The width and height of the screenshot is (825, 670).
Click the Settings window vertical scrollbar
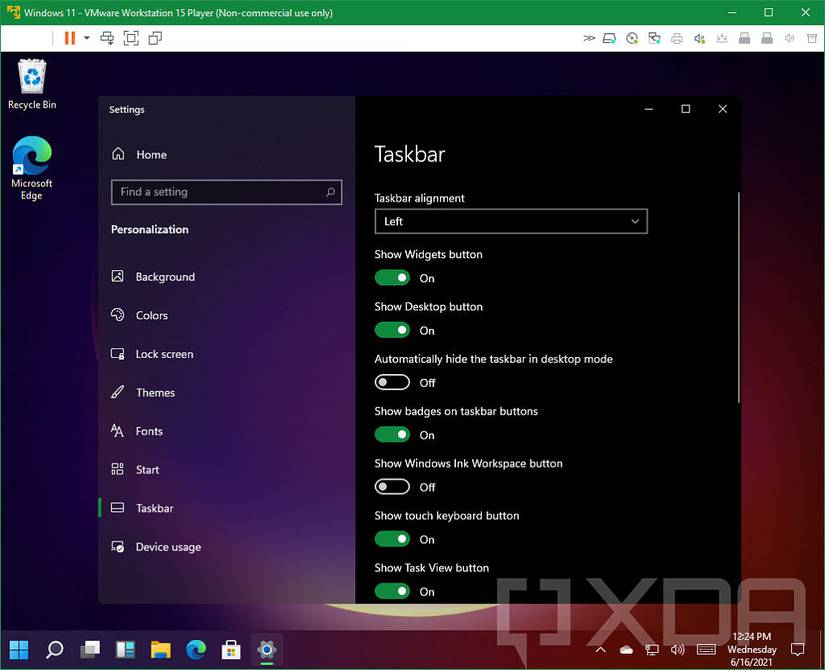[x=739, y=297]
